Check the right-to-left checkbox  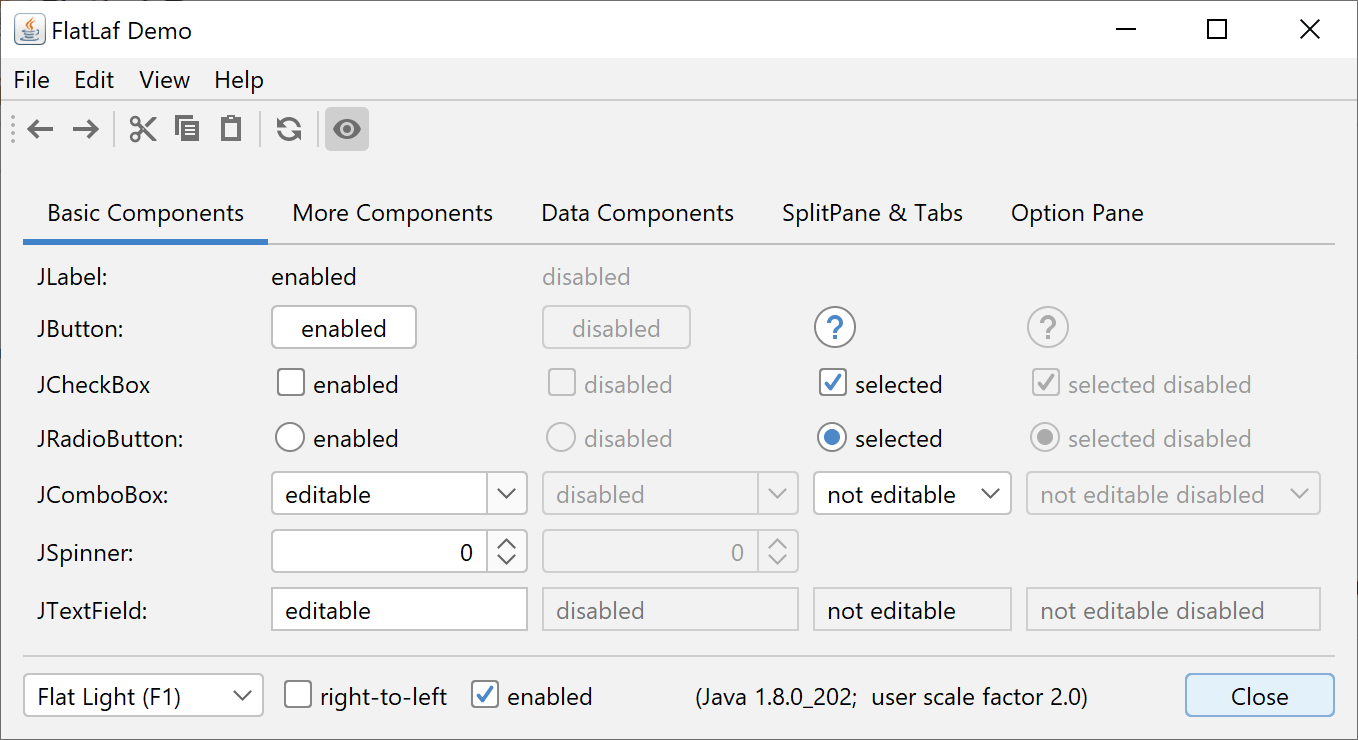[298, 695]
